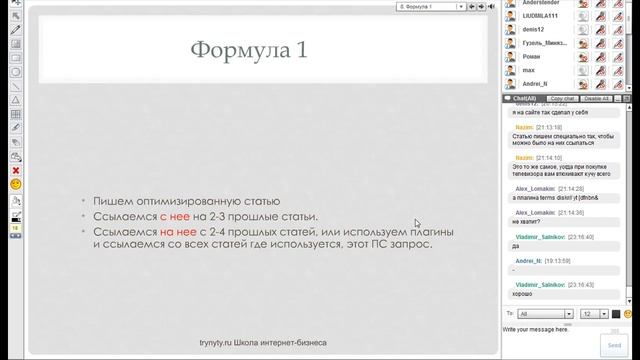Toggle webcam permission for Andrei_N

(583, 84)
